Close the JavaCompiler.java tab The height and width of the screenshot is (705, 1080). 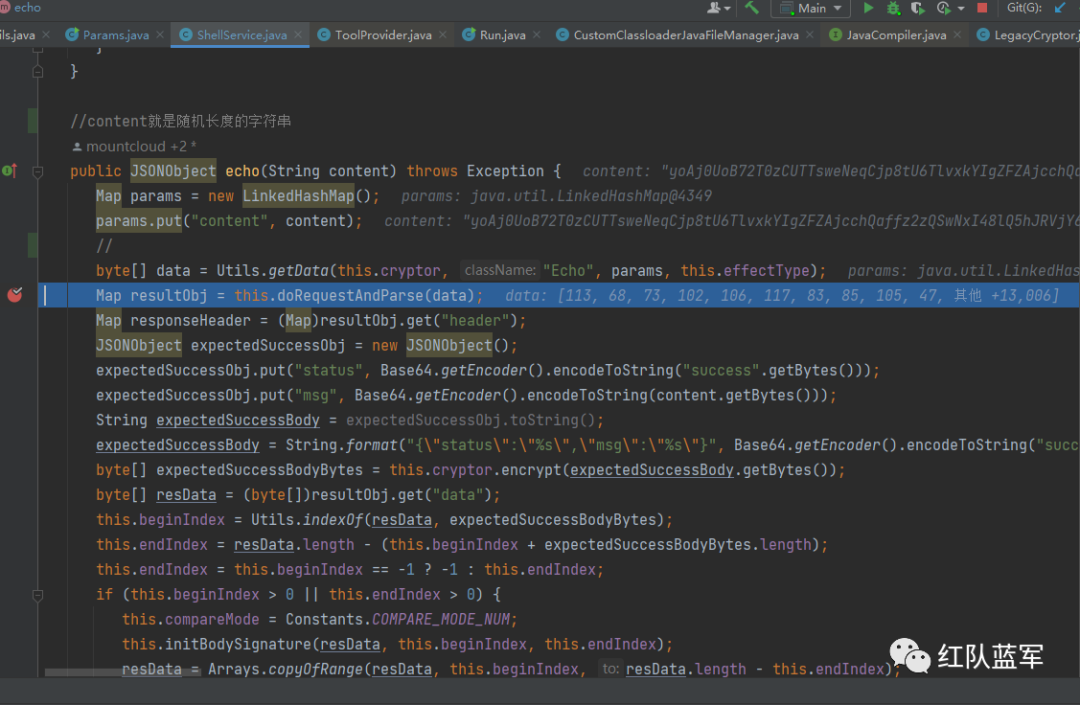click(x=957, y=34)
